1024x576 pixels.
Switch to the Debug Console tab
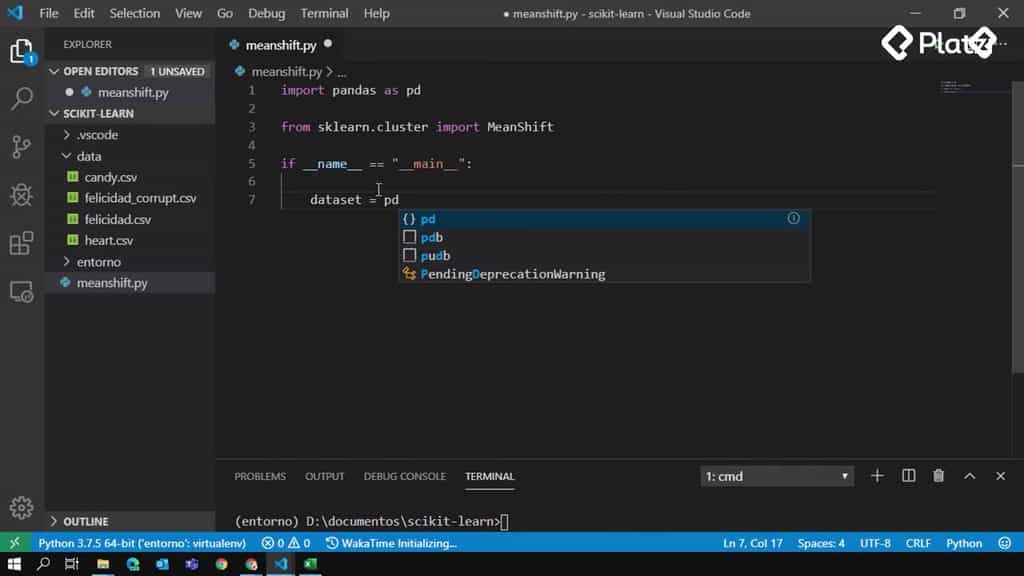[x=405, y=476]
